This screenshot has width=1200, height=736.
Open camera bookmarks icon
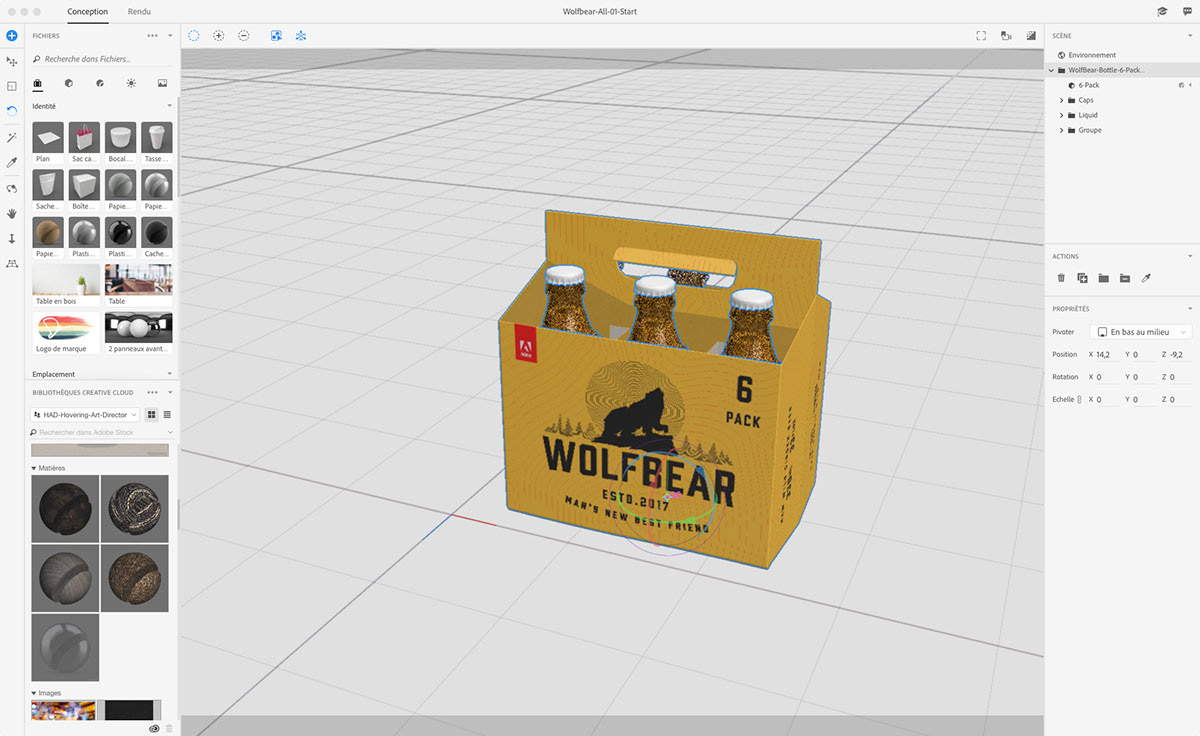coord(1007,36)
